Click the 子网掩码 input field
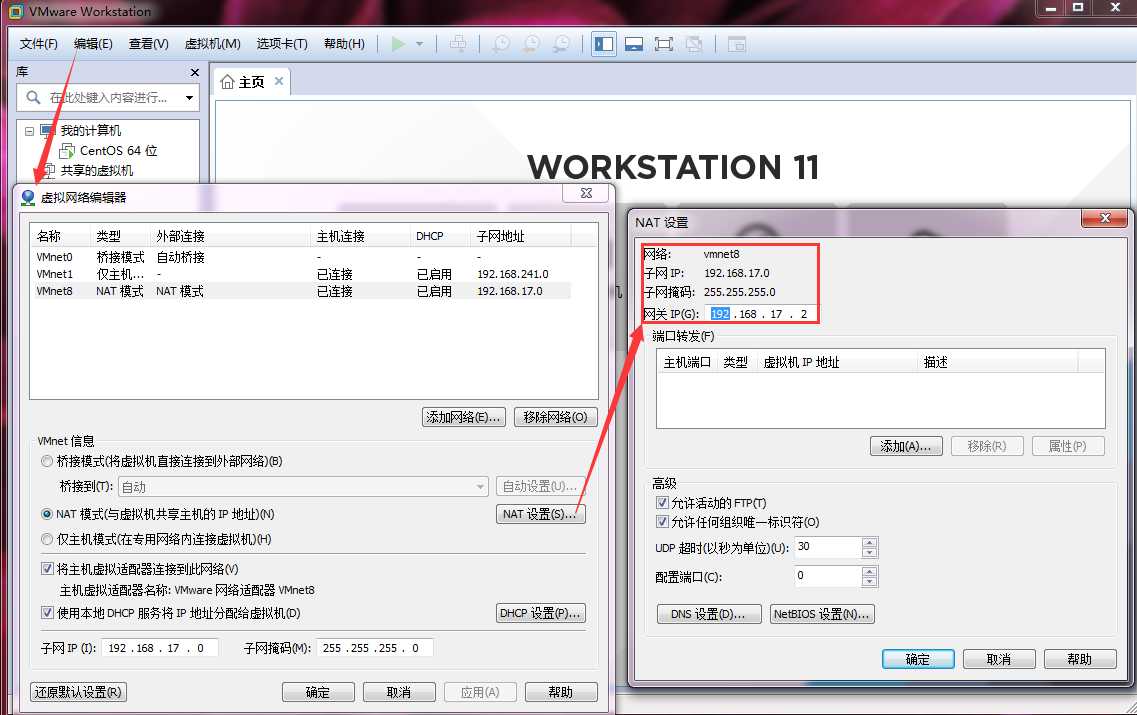This screenshot has height=715, width=1137. [x=375, y=648]
